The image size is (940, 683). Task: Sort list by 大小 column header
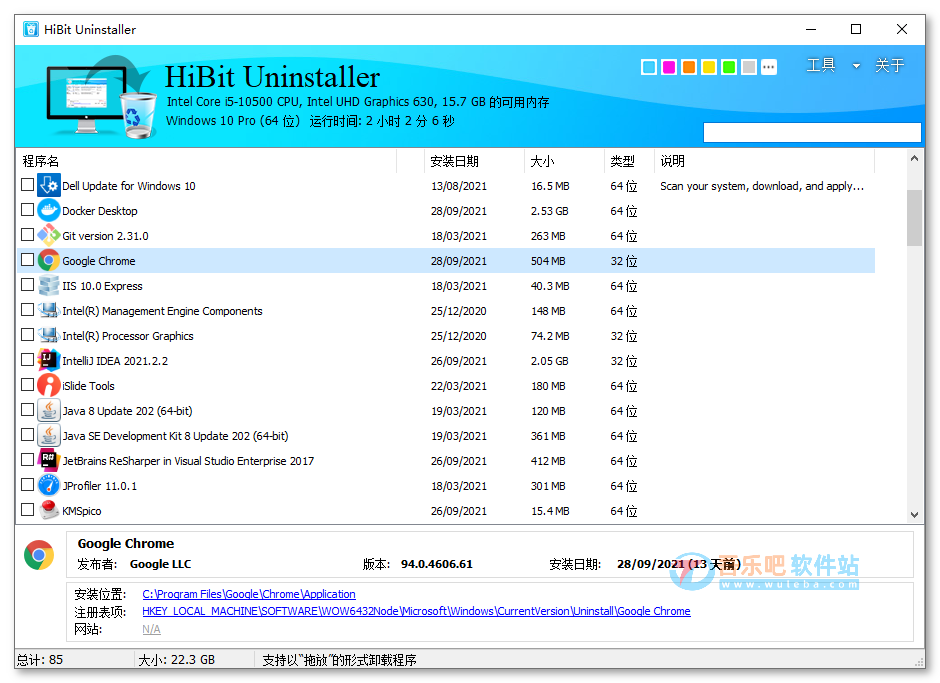click(x=564, y=161)
